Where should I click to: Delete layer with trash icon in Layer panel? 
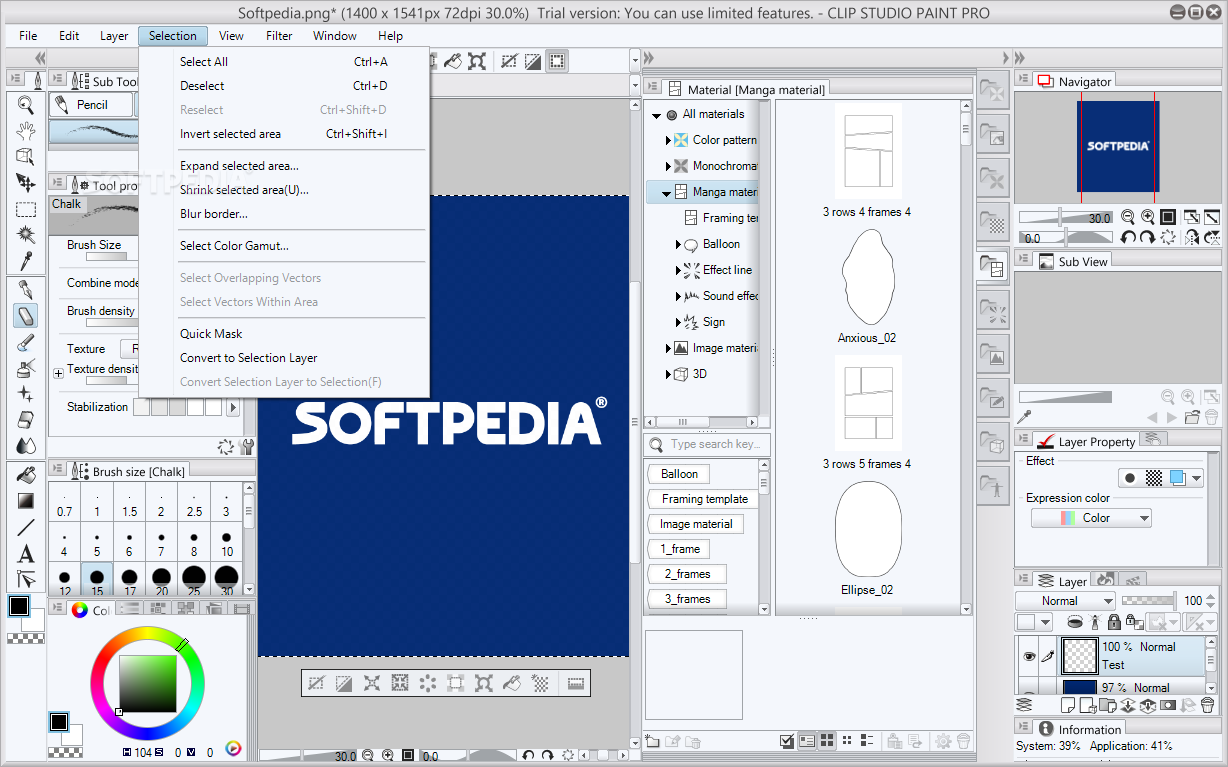pyautogui.click(x=1208, y=706)
